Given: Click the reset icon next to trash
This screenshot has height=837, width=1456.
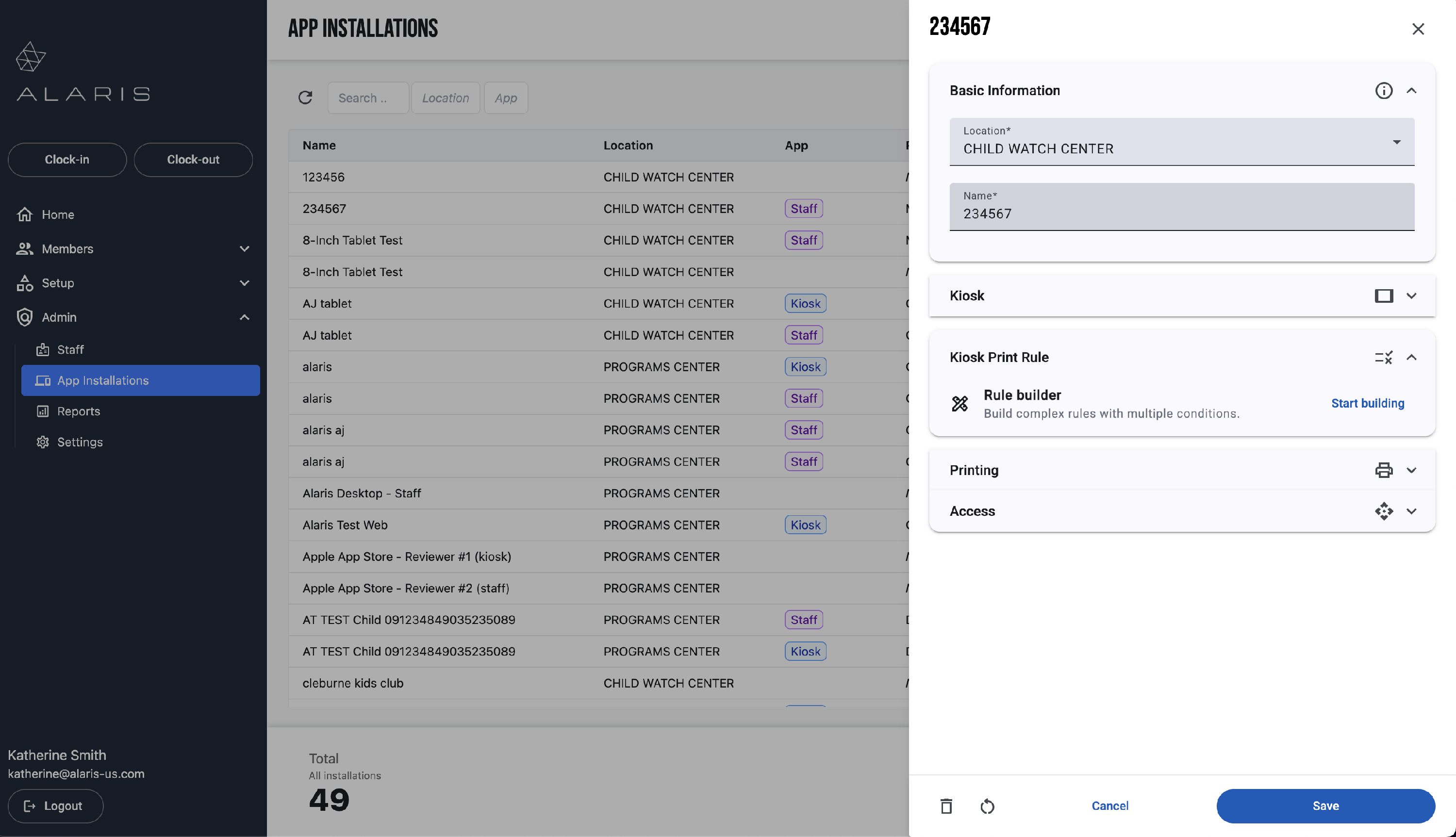Looking at the screenshot, I should (x=987, y=806).
